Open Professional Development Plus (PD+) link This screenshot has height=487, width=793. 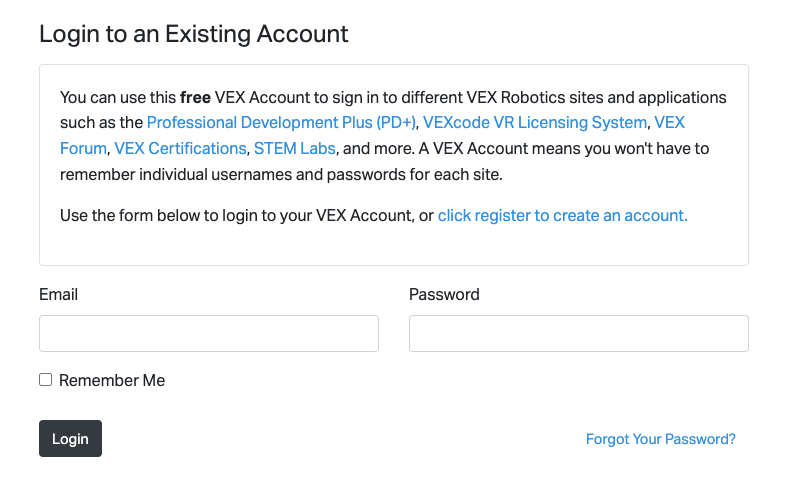click(282, 123)
